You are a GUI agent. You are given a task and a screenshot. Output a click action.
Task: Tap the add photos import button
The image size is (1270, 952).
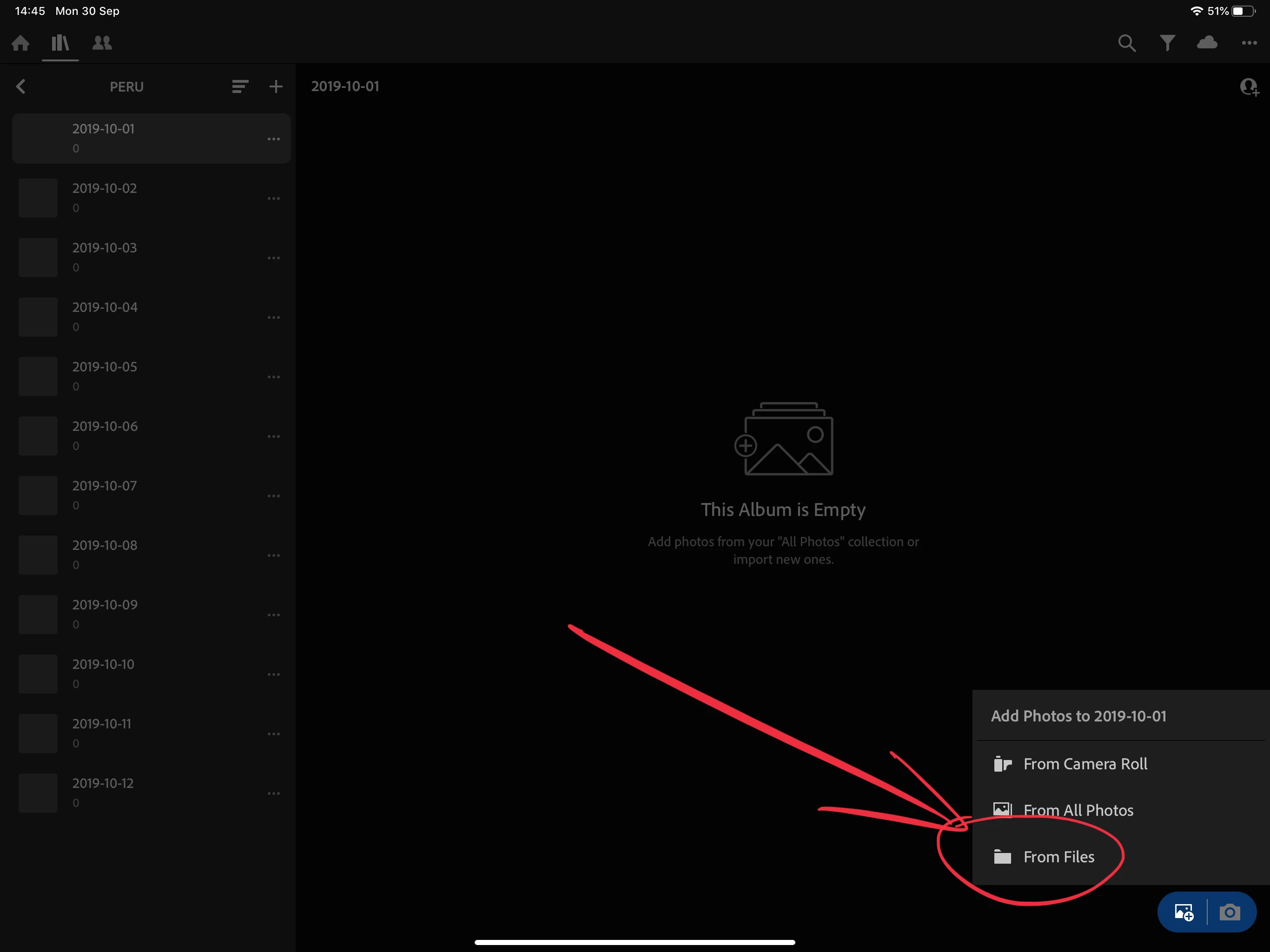pyautogui.click(x=1184, y=912)
